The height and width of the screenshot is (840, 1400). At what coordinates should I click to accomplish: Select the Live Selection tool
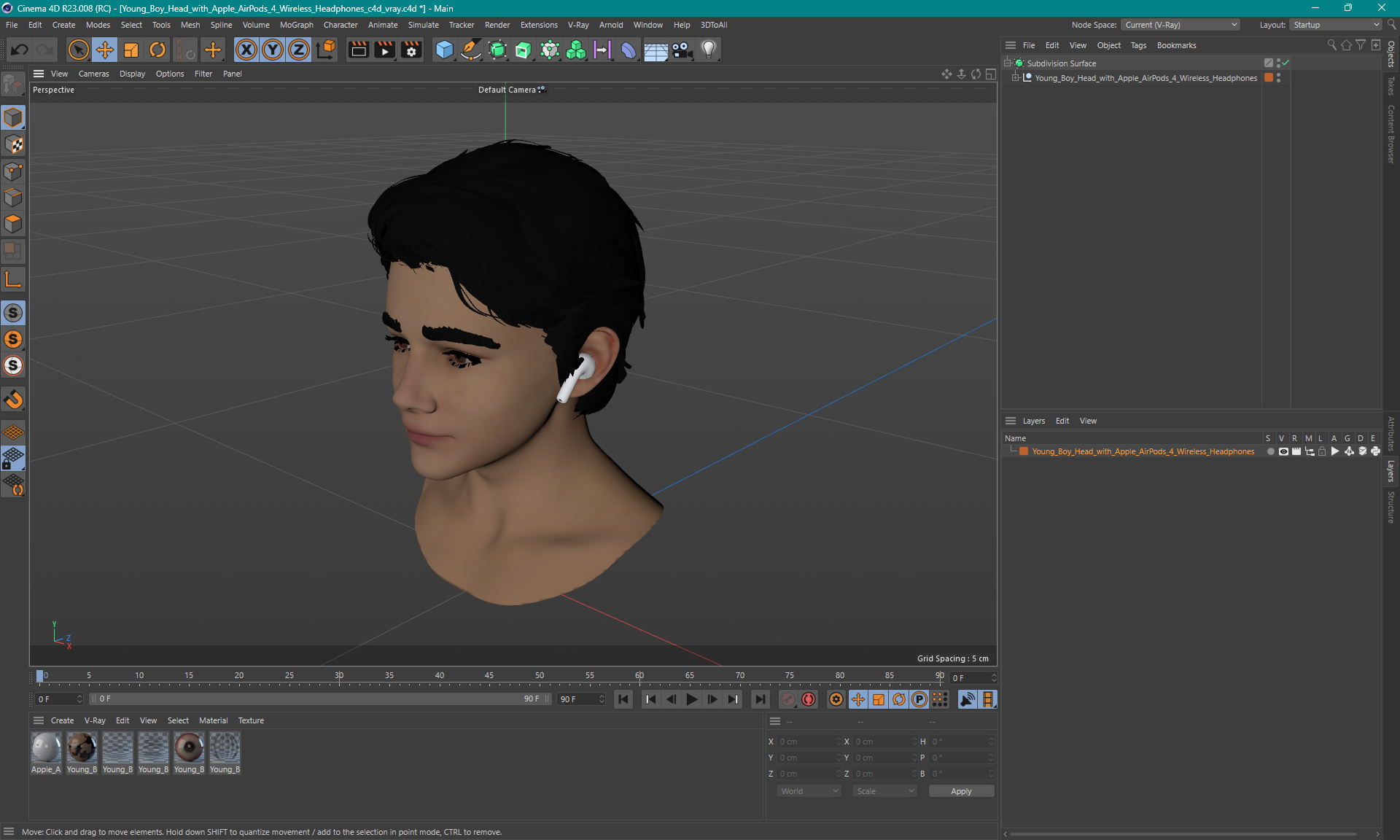(x=78, y=50)
